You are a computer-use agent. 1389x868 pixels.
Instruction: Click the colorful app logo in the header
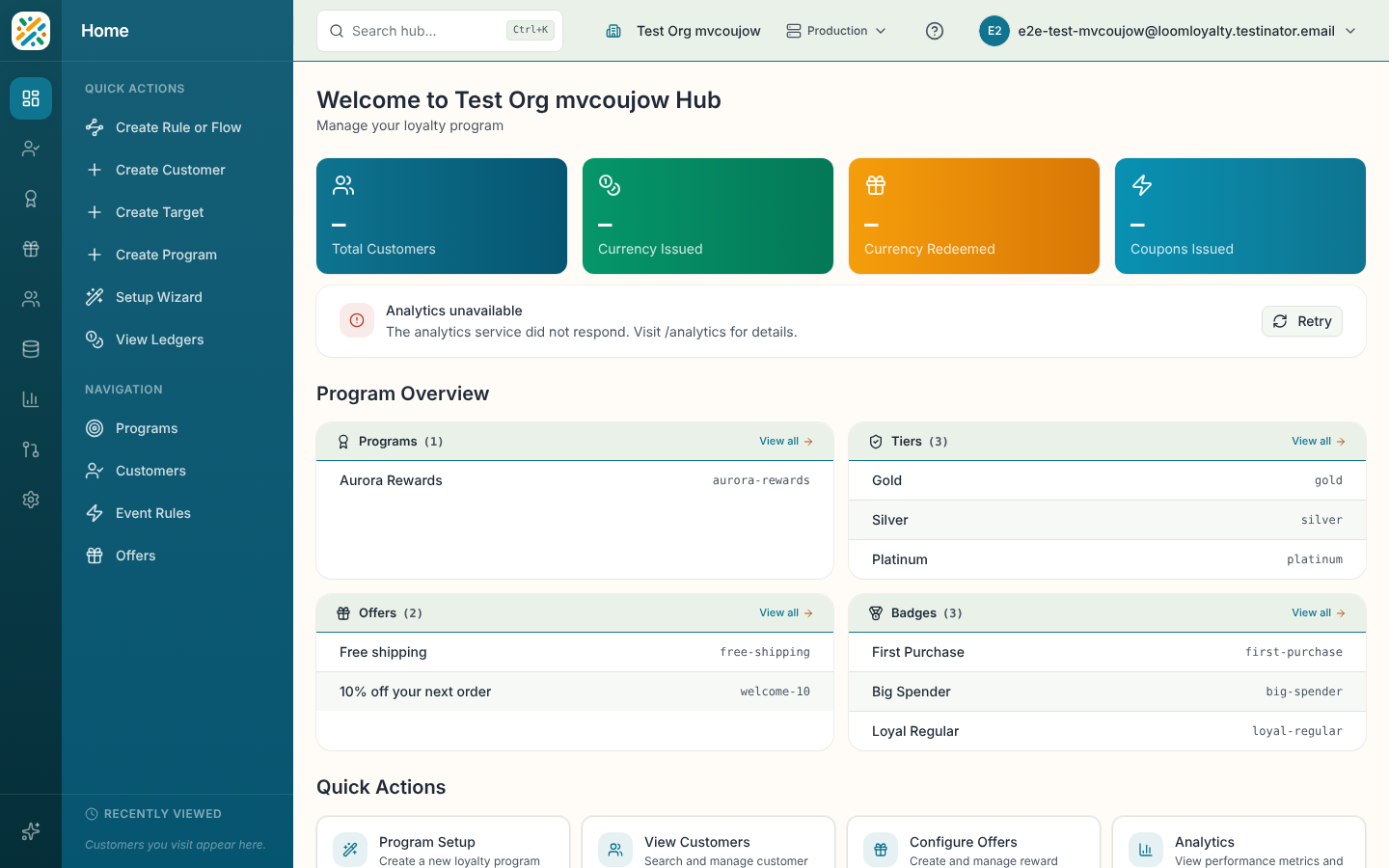[31, 31]
